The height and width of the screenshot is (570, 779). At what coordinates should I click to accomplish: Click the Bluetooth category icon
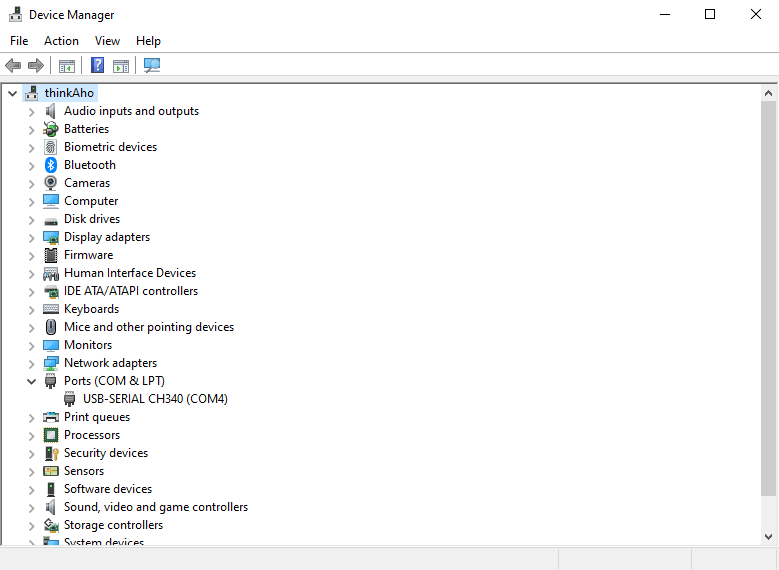pos(51,165)
